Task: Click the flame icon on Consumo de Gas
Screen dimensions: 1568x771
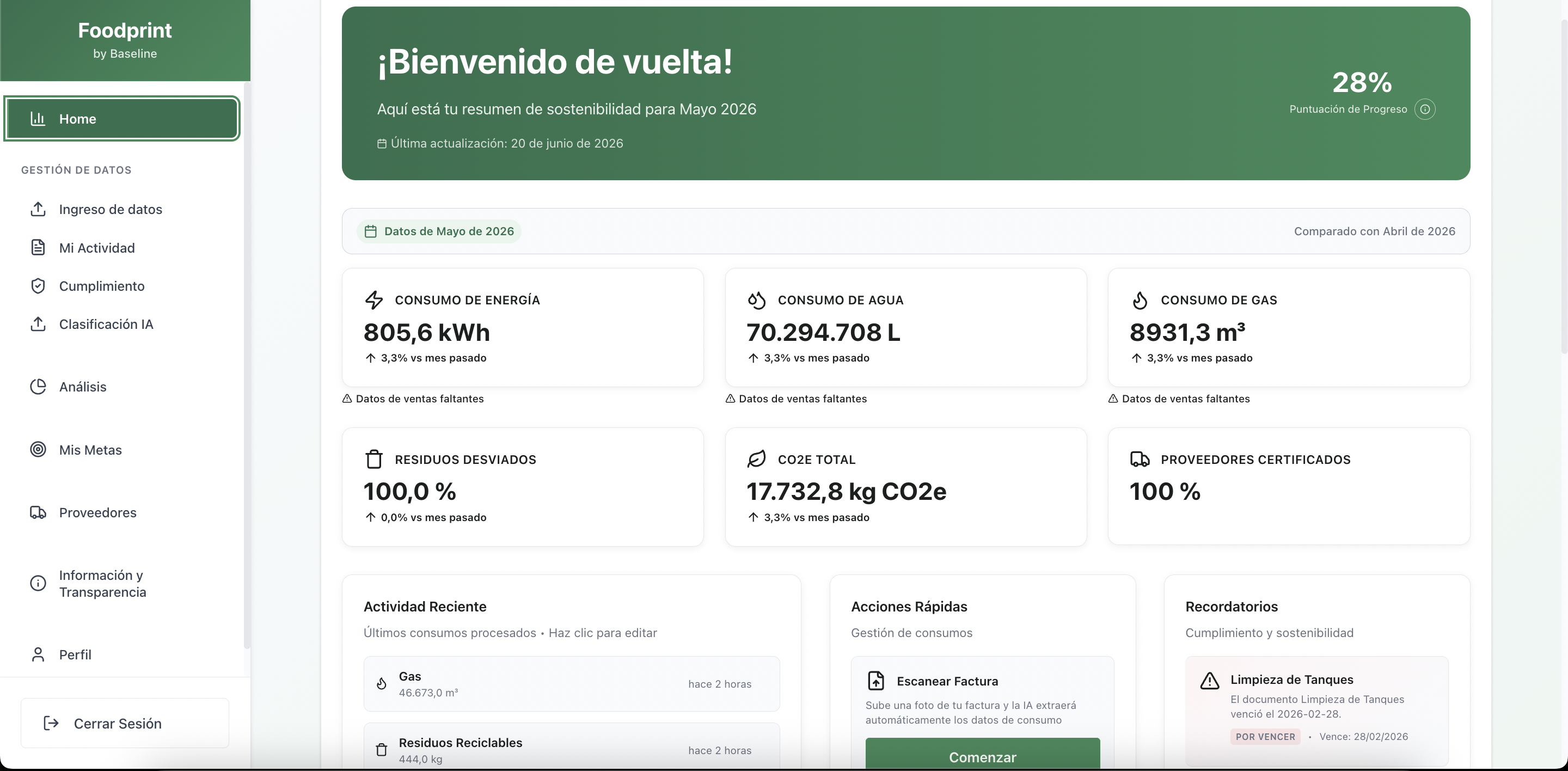Action: [1140, 300]
